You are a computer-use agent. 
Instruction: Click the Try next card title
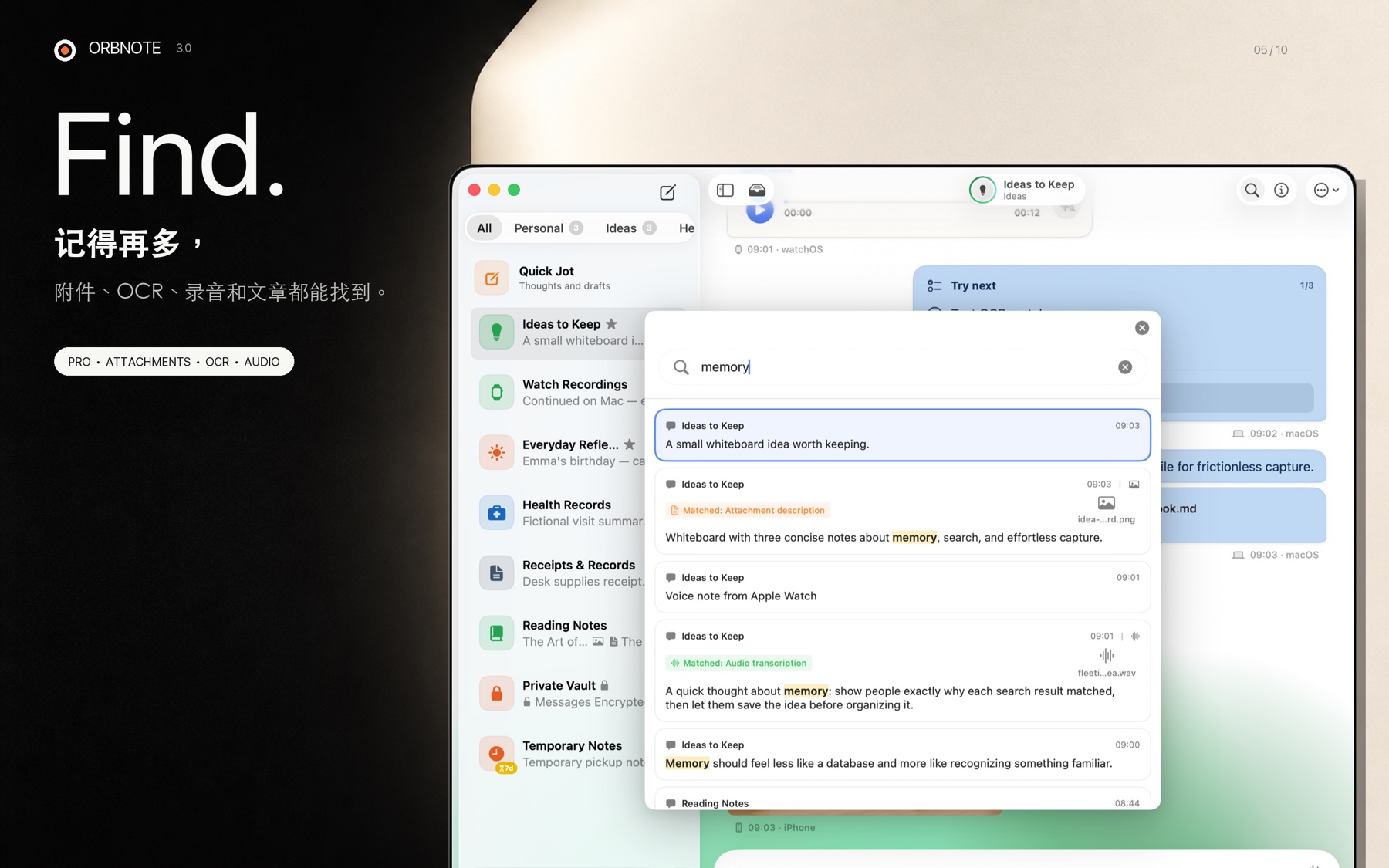(x=973, y=285)
